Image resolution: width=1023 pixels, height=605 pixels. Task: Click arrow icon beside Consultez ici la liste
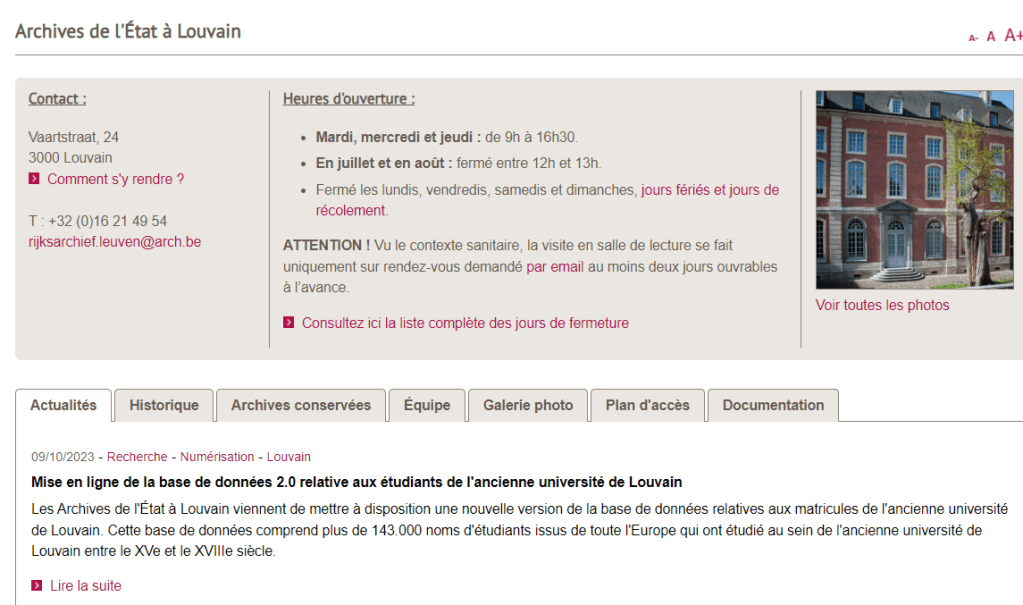[289, 323]
